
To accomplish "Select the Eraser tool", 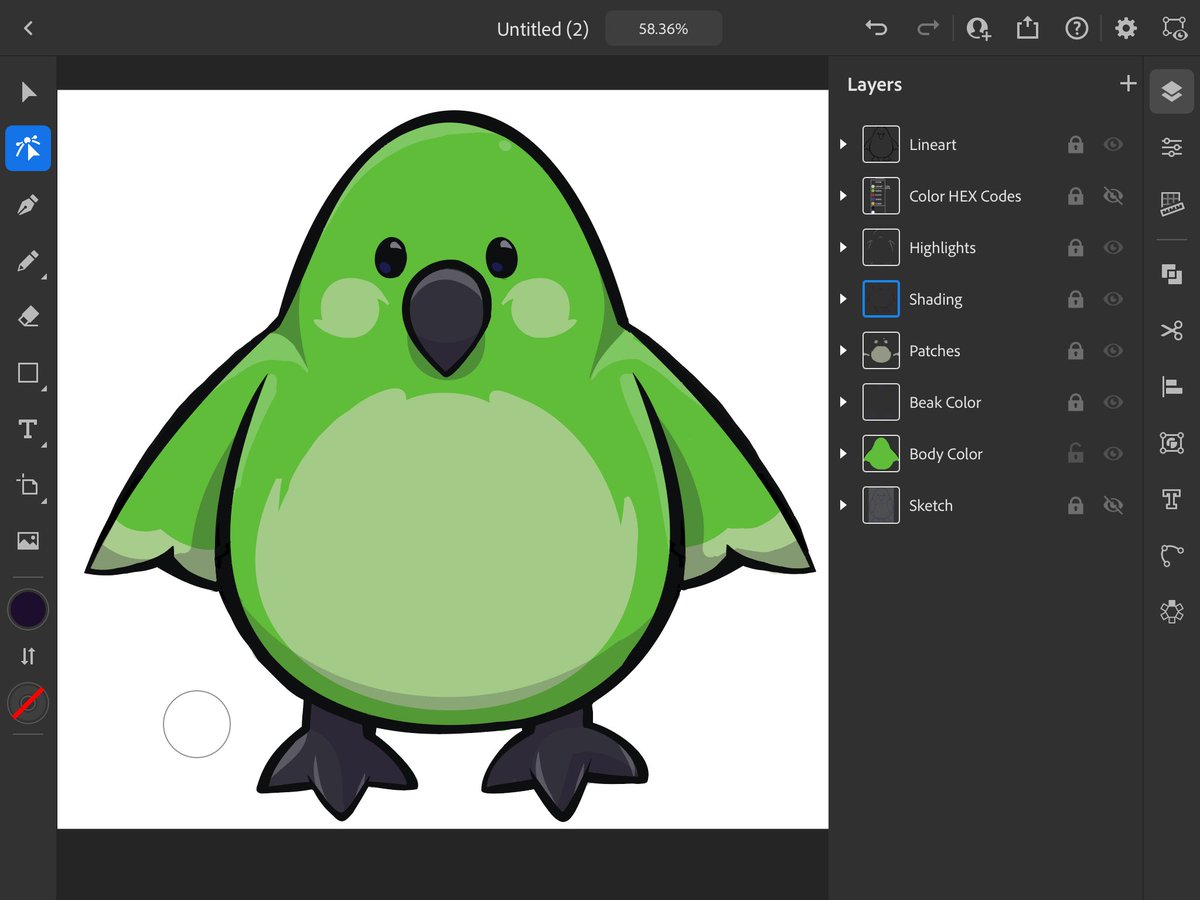I will point(28,317).
